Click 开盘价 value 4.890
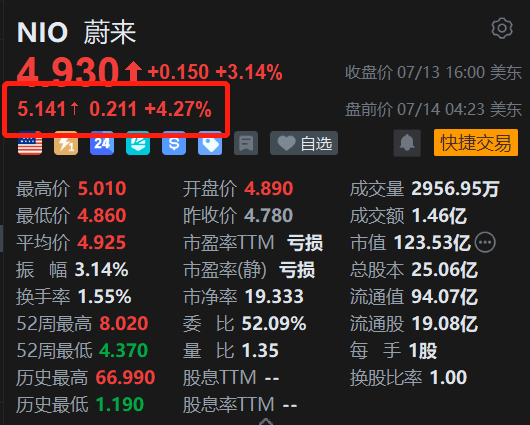Image resolution: width=530 pixels, height=425 pixels. pos(269,189)
